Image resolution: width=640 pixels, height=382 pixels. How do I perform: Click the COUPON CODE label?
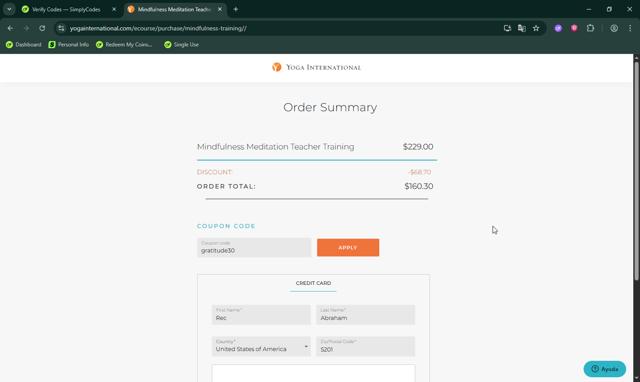[226, 226]
